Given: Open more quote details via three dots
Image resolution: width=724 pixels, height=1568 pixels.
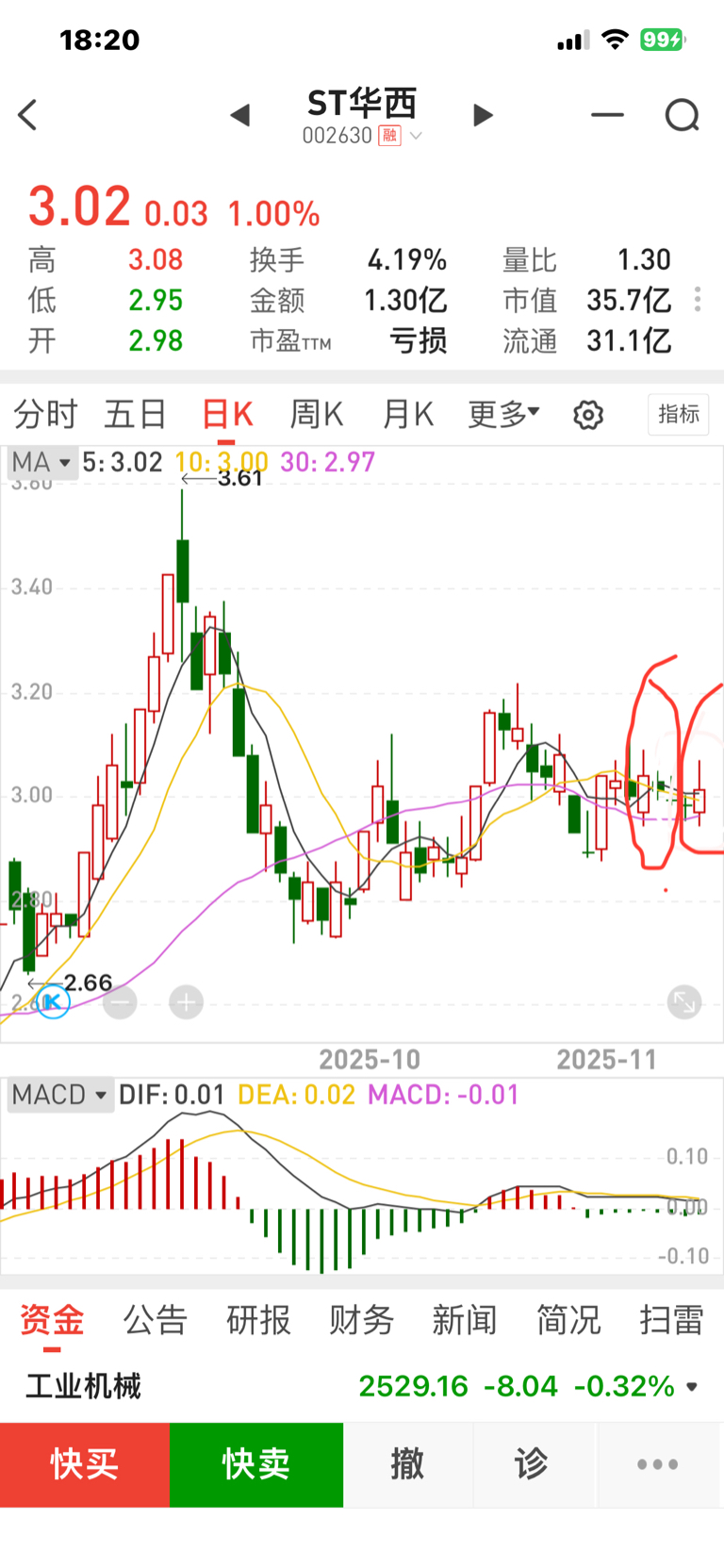Looking at the screenshot, I should pyautogui.click(x=698, y=300).
